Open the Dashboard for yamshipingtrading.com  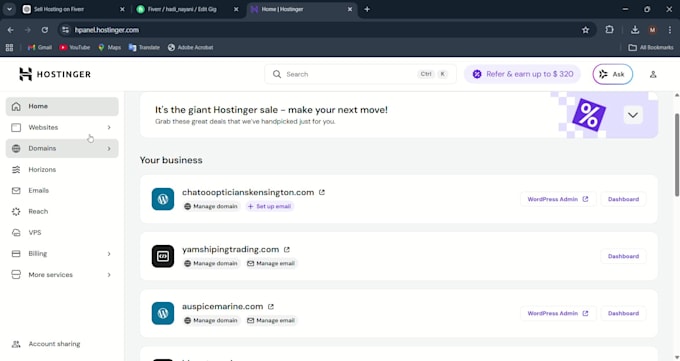(x=623, y=256)
